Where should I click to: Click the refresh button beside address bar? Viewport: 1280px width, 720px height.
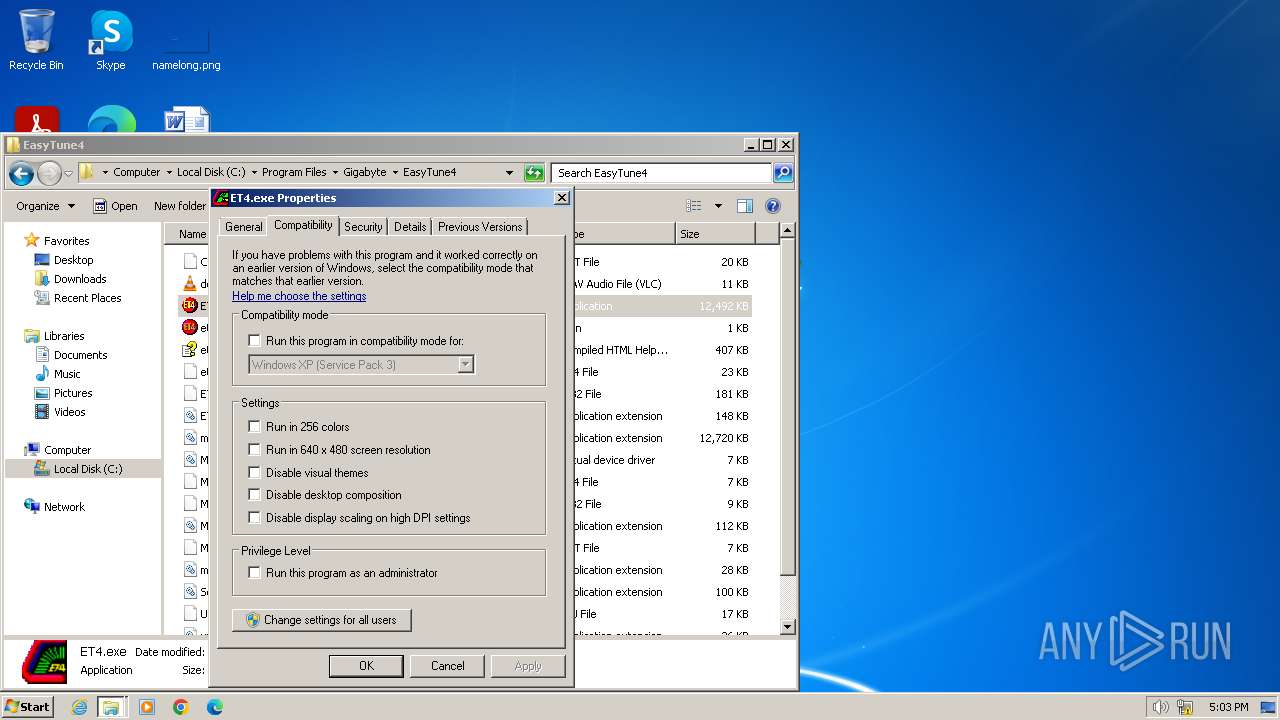tap(534, 173)
